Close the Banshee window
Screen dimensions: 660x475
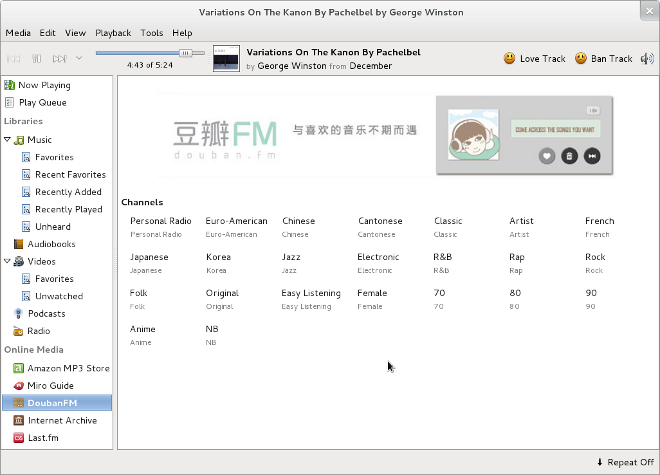click(x=649, y=11)
